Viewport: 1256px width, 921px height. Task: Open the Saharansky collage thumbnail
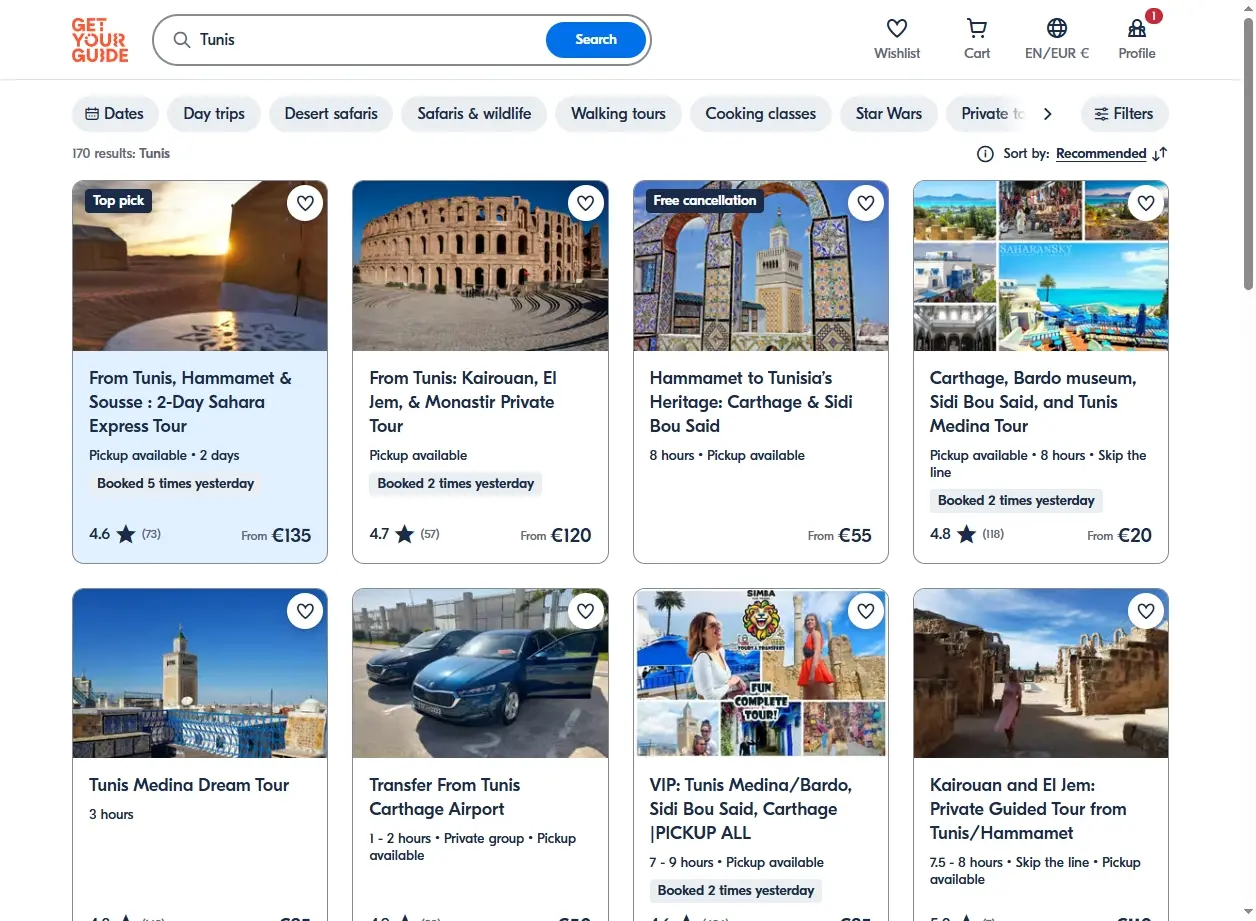(x=1041, y=266)
